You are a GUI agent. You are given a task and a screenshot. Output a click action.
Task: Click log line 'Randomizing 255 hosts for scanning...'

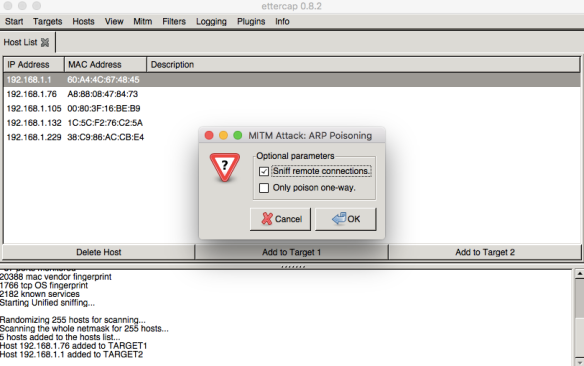[x=73, y=320]
